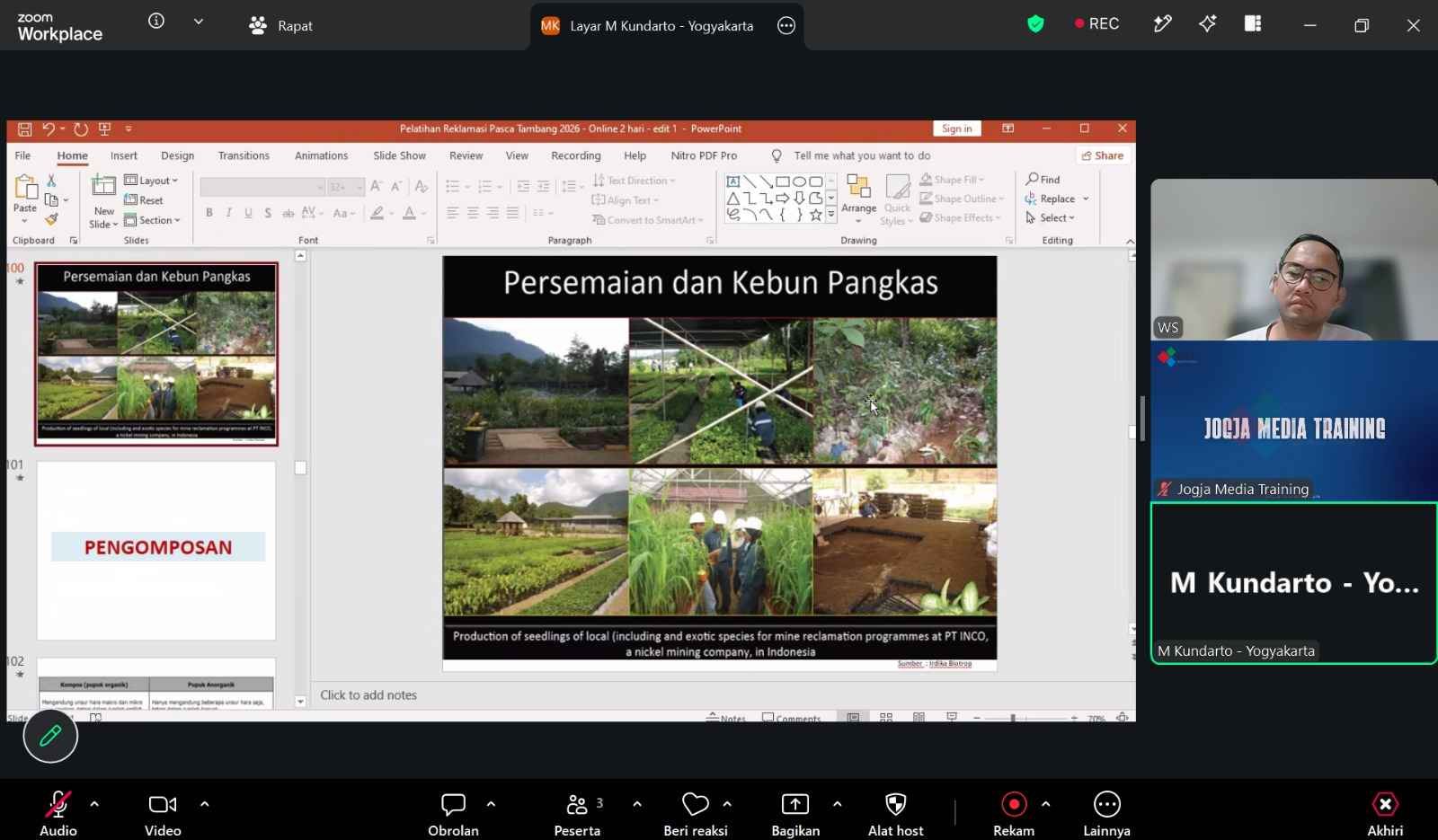Click the Zoom Audio microphone icon
Screen dimensions: 1438x840
click(x=58, y=804)
